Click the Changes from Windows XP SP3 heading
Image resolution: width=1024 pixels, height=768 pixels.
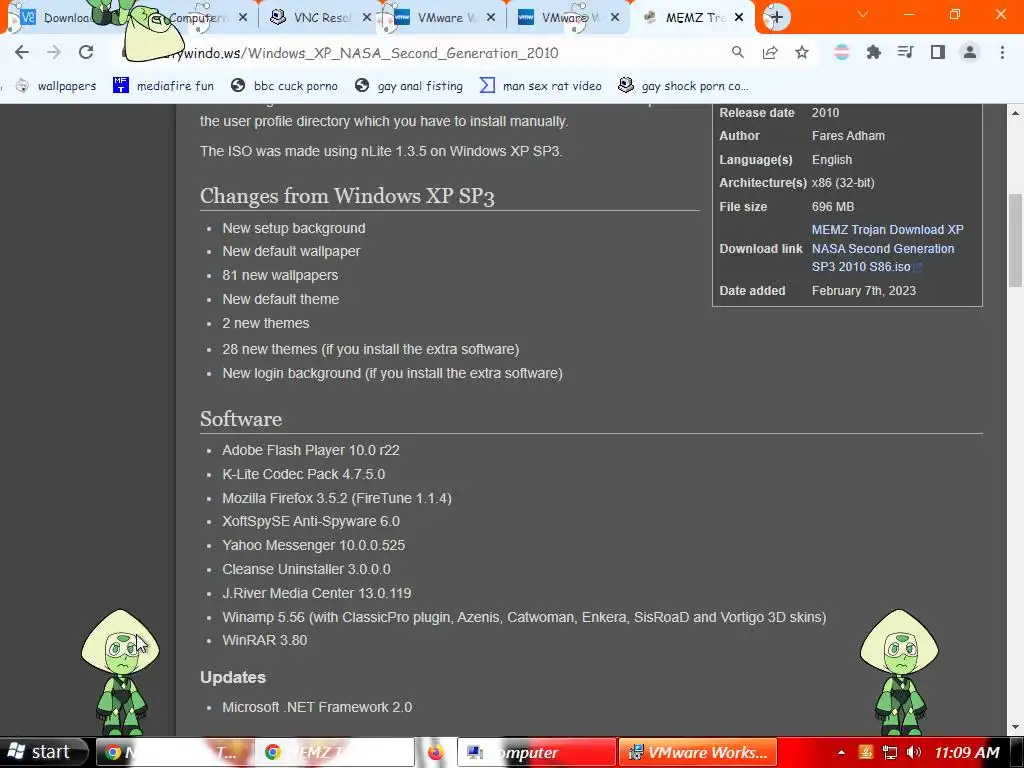tap(347, 196)
